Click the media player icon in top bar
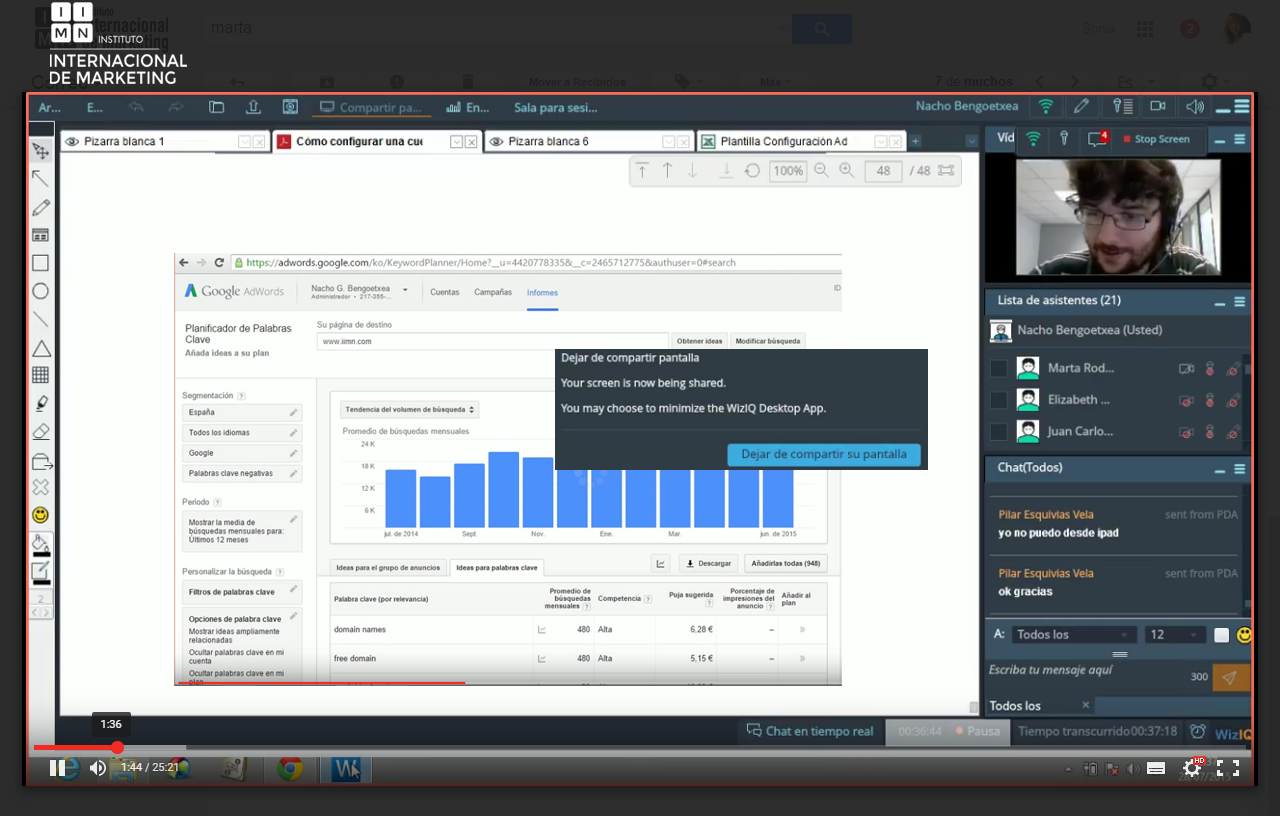 [290, 107]
